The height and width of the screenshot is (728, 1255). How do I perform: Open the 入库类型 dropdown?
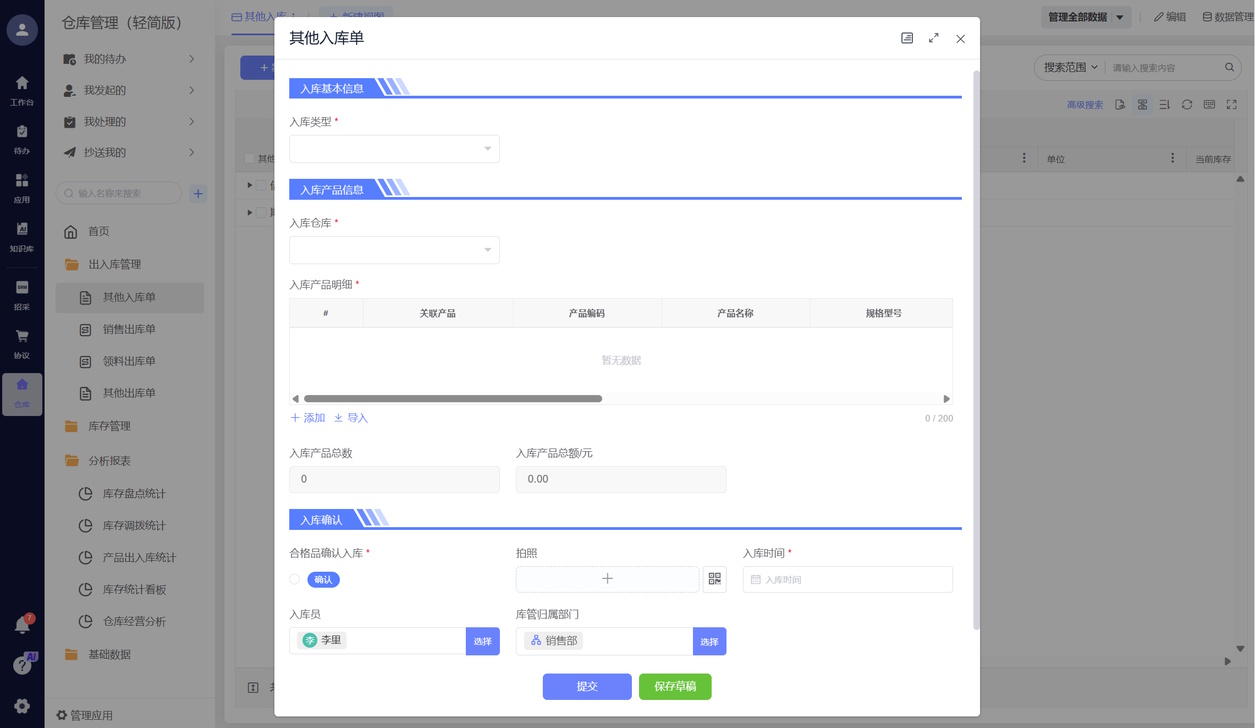[x=394, y=149]
